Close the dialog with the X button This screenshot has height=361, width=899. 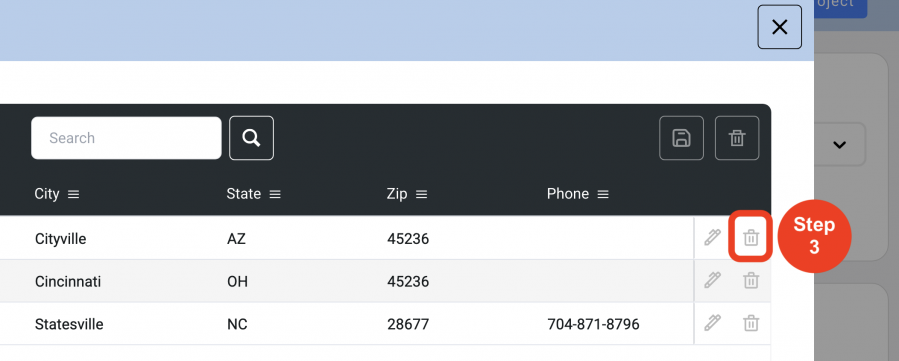click(780, 27)
